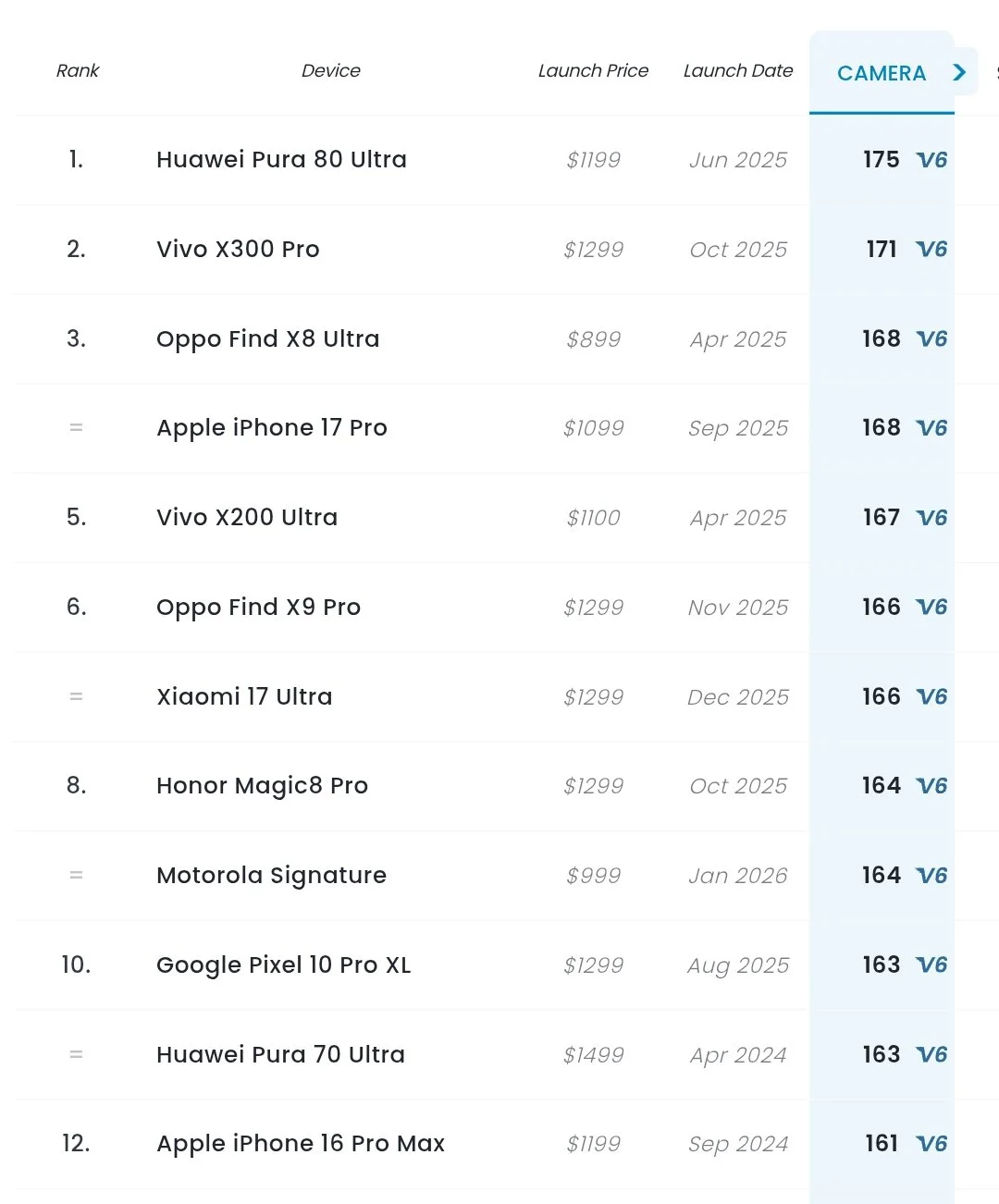999x1204 pixels.
Task: Click the Rank column header
Action: (x=78, y=70)
